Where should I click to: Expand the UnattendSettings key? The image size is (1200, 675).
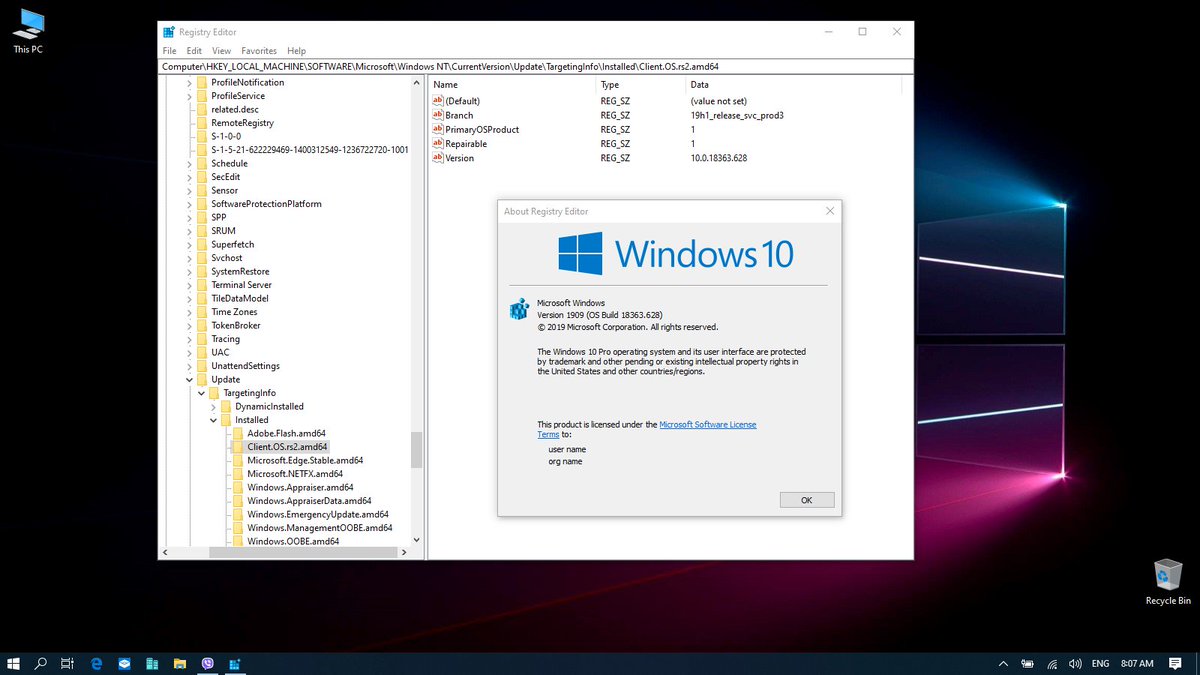(x=189, y=366)
